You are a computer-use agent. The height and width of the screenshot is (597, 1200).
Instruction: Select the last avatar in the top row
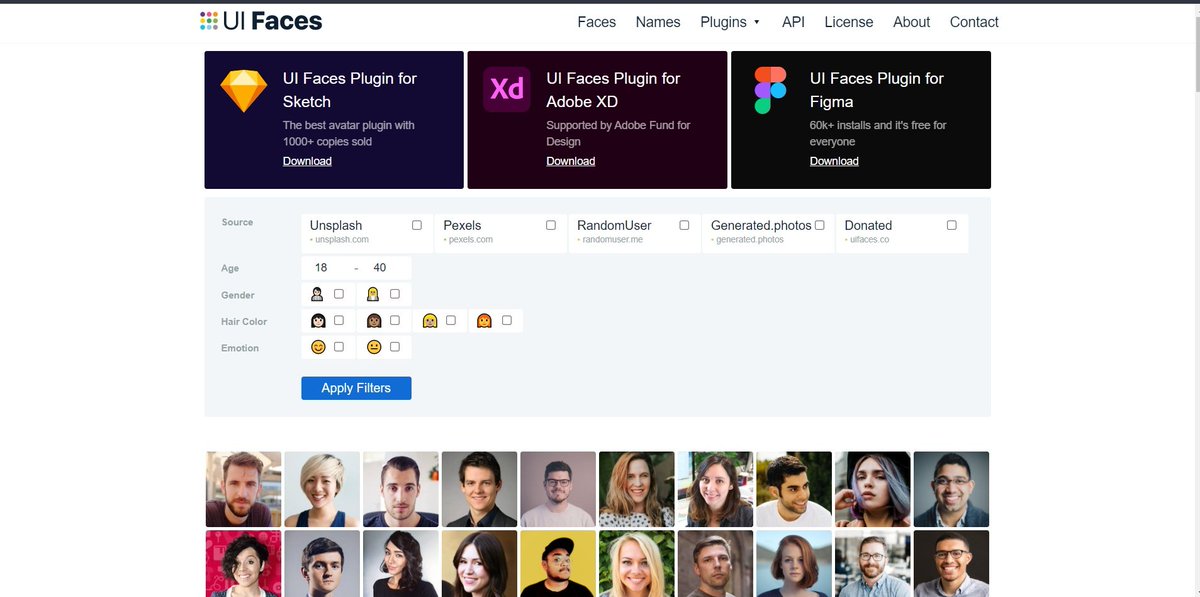pos(951,489)
